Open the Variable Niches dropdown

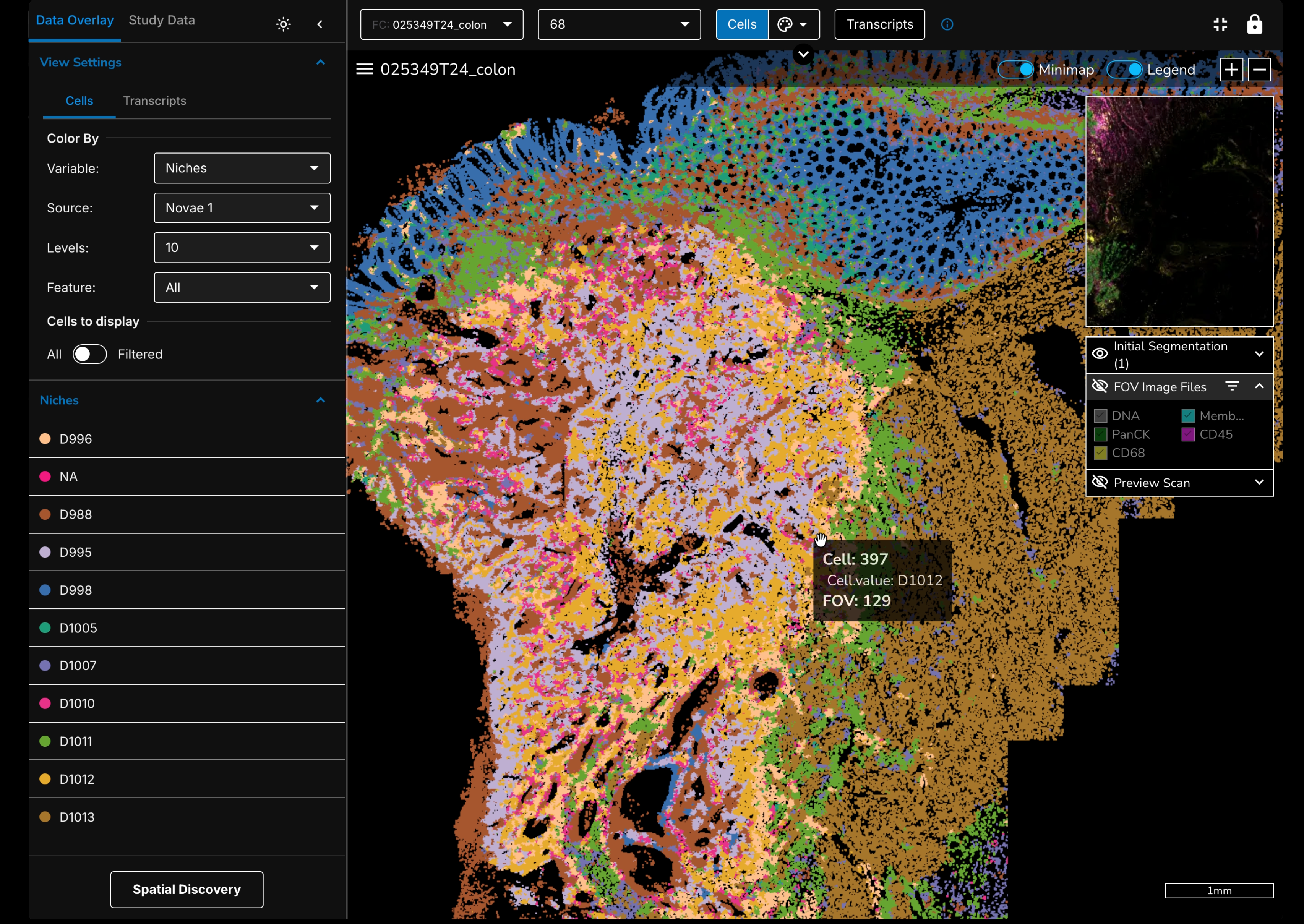pyautogui.click(x=242, y=168)
